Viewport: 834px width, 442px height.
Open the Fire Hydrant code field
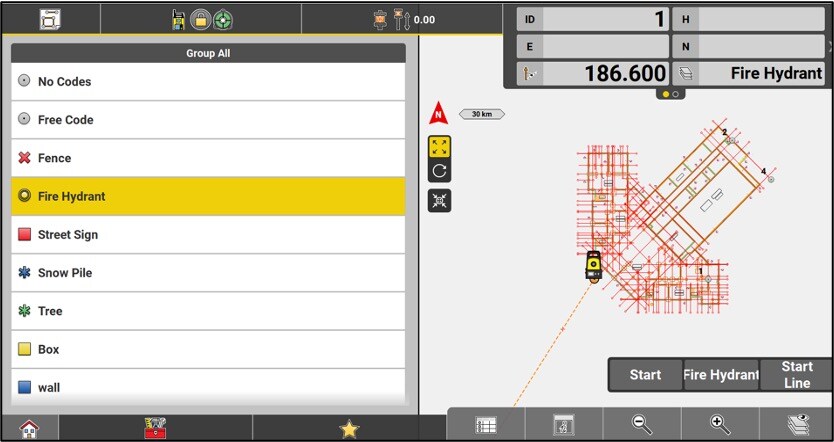pos(749,73)
